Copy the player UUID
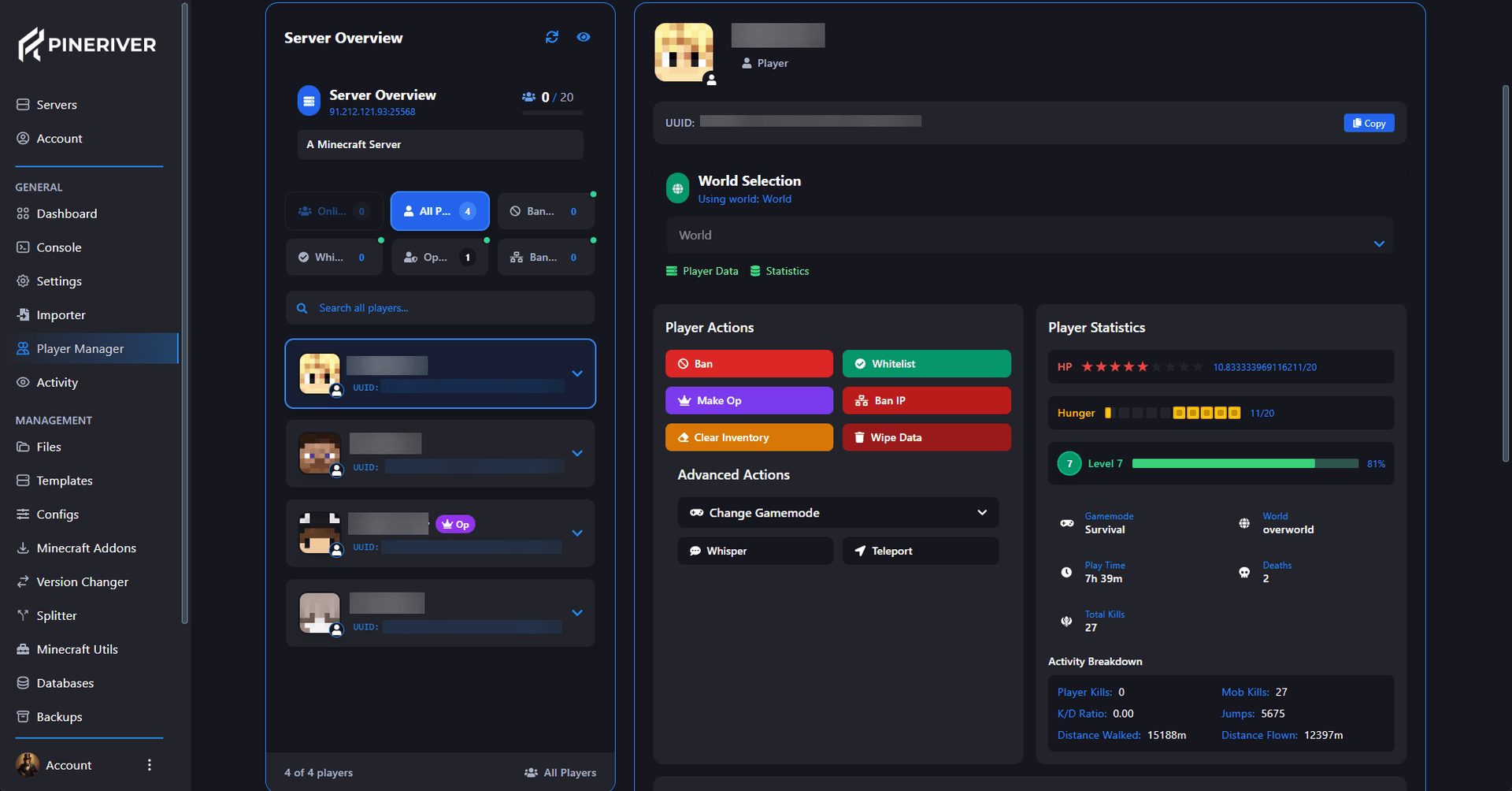This screenshot has width=1512, height=791. (x=1369, y=123)
